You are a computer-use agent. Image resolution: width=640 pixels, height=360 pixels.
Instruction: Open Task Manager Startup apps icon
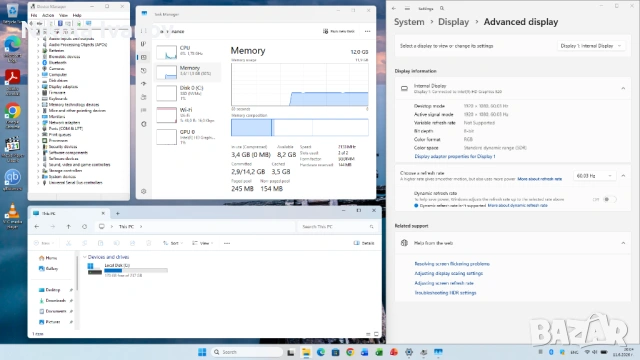click(144, 84)
